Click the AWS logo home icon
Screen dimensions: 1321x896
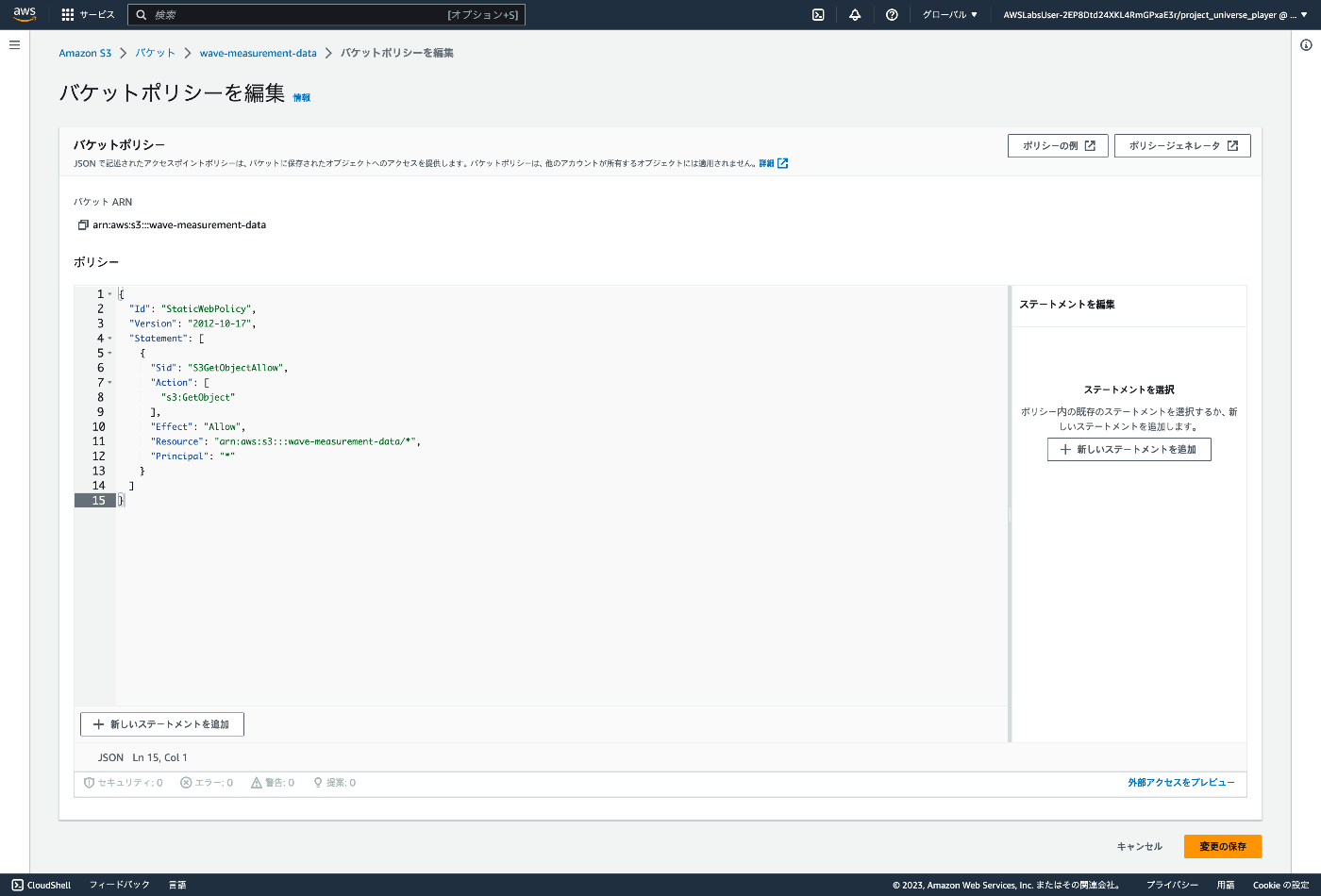pyautogui.click(x=25, y=14)
